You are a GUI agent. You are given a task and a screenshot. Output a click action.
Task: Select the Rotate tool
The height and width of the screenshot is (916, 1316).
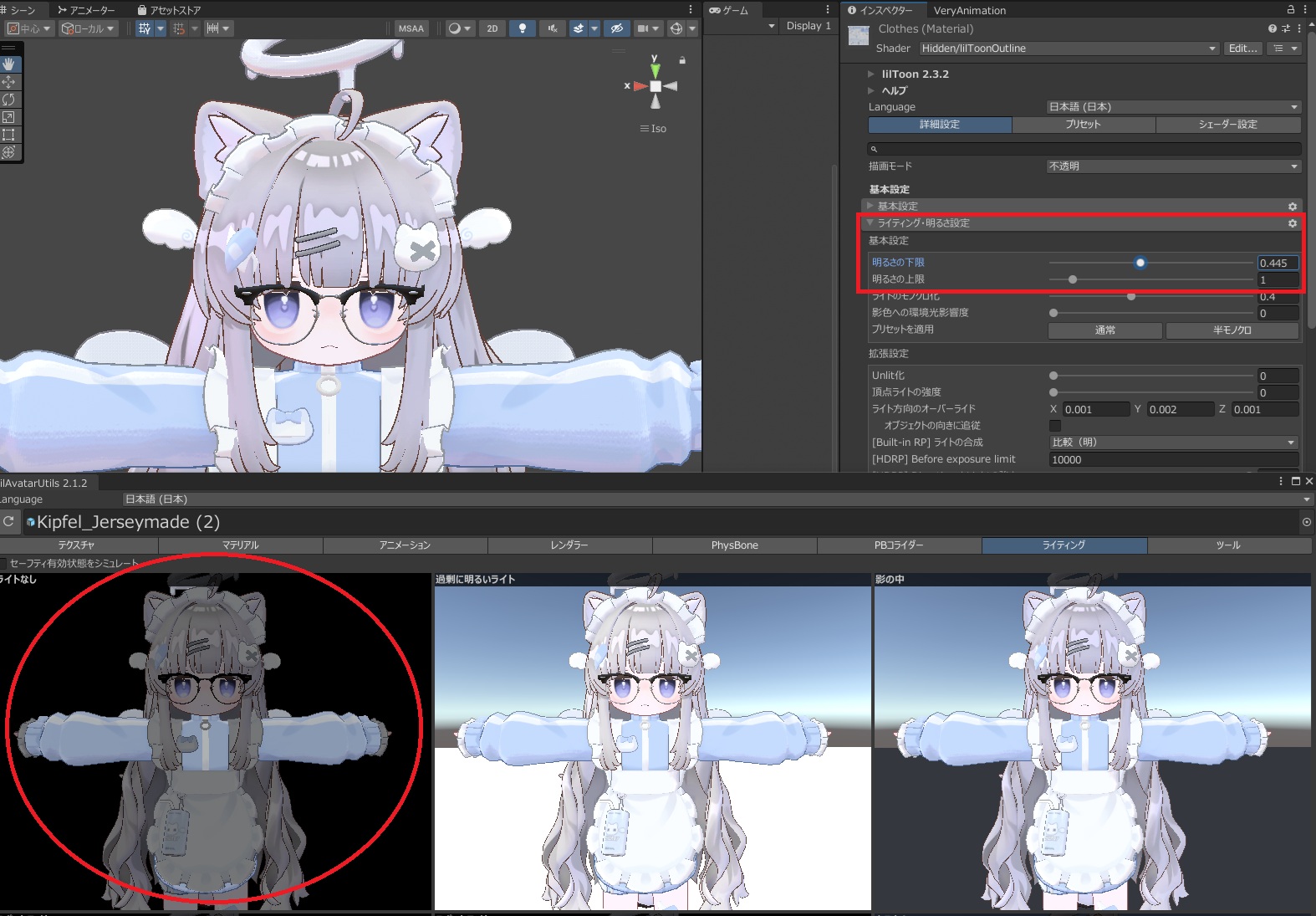tap(9, 100)
